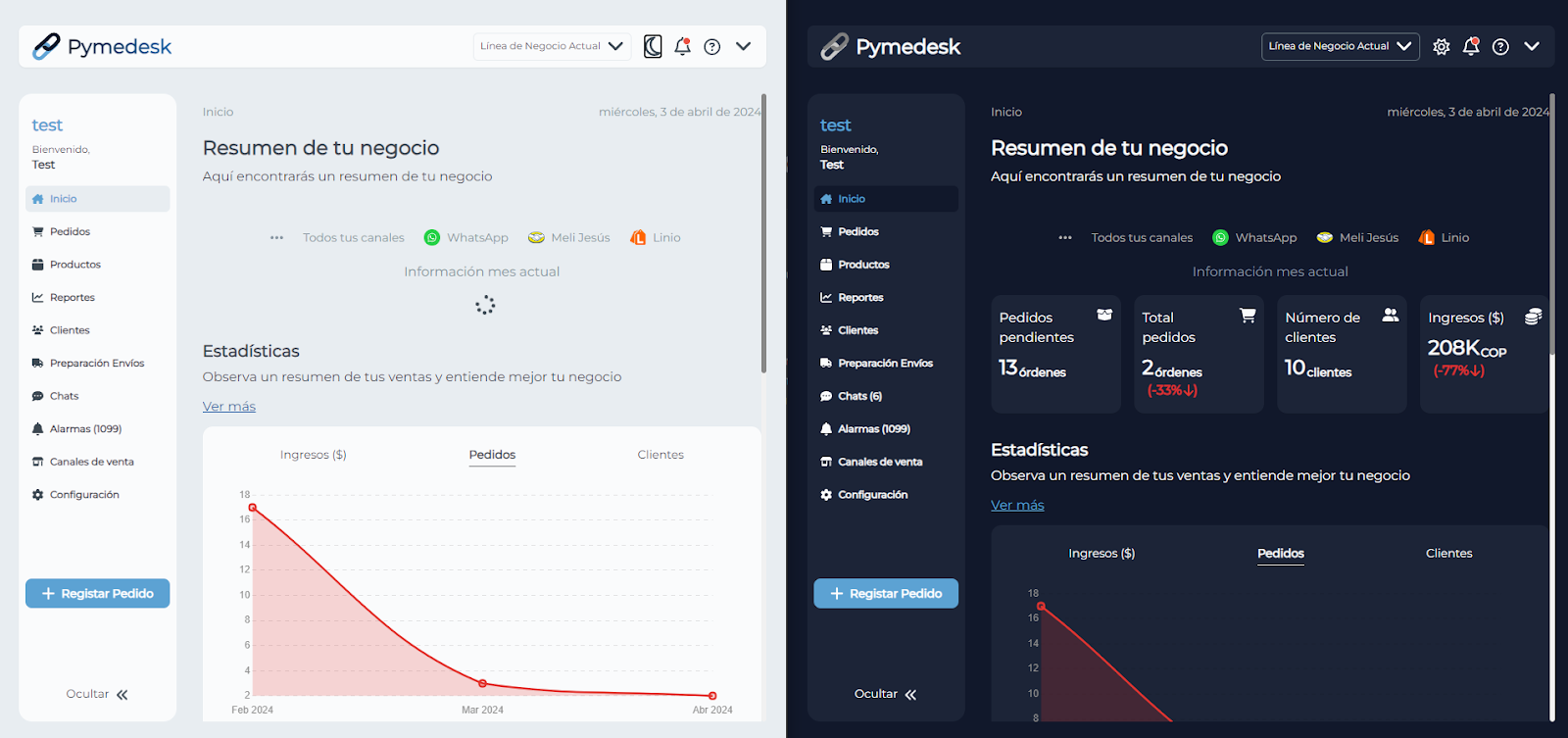Switch chart to Clientes tab, dark panel
Screen dimensions: 1568x738
pyautogui.click(x=1449, y=554)
